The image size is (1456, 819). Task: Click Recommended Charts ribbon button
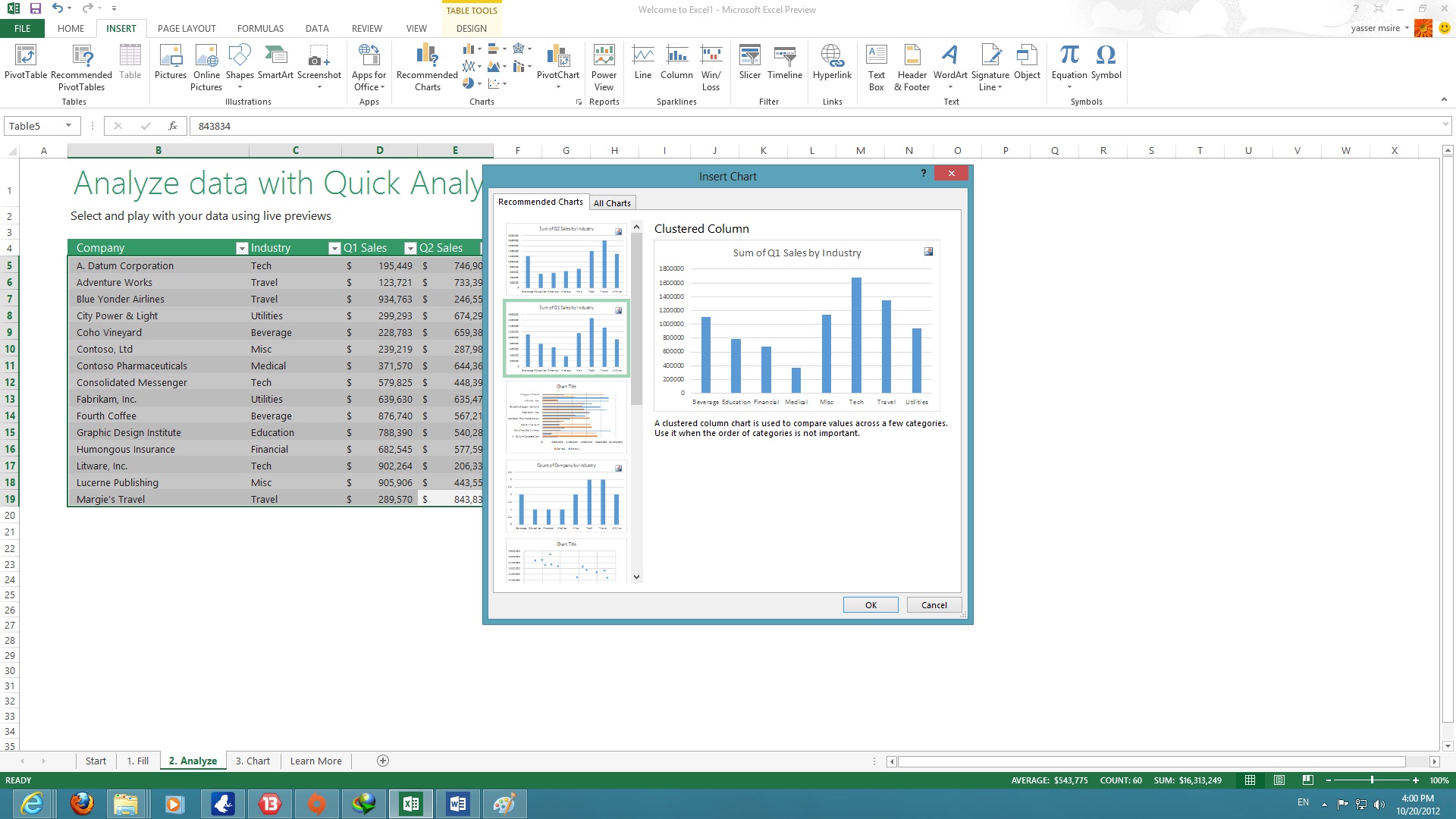point(427,67)
